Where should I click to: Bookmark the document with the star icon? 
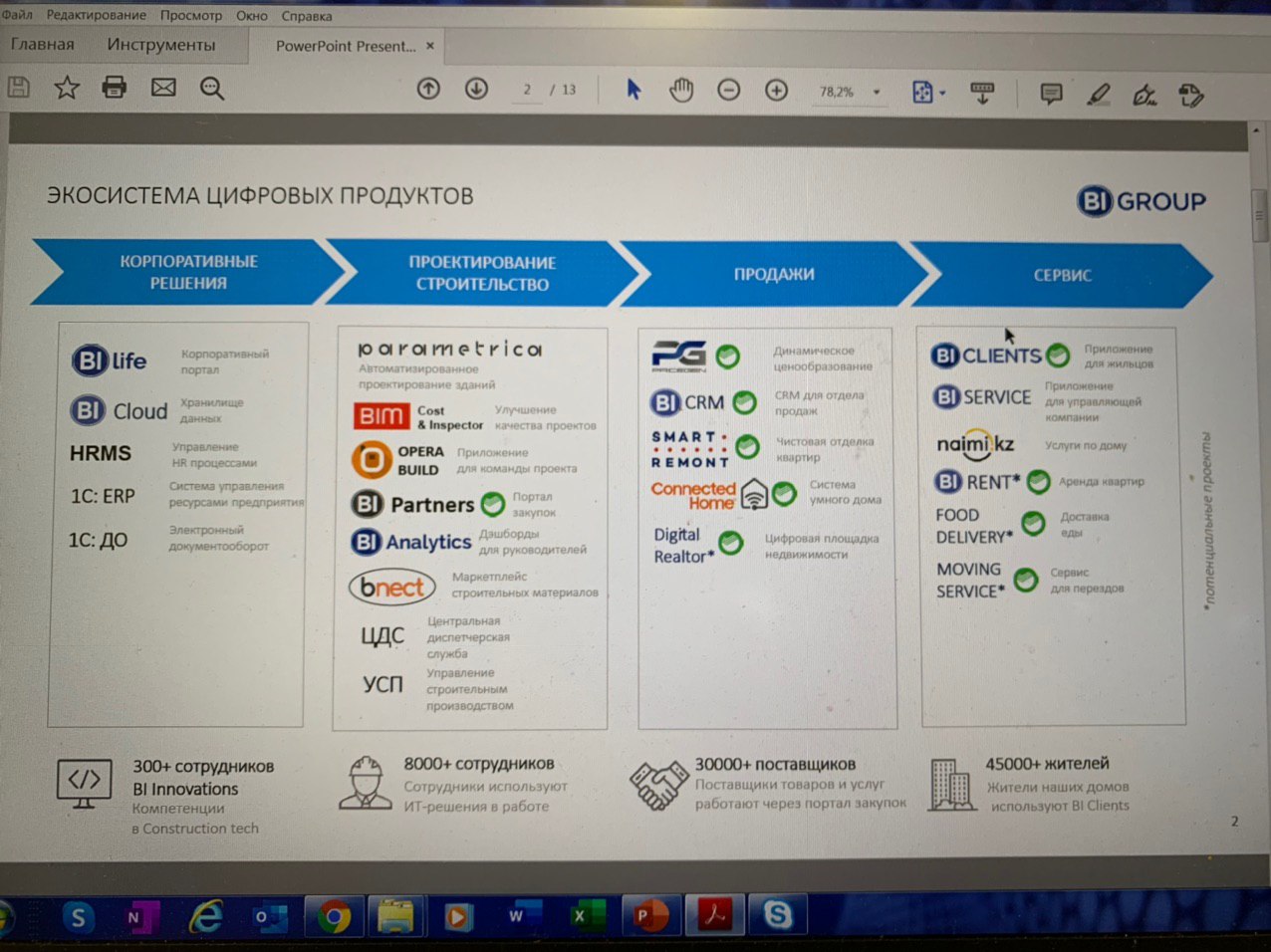tap(67, 88)
